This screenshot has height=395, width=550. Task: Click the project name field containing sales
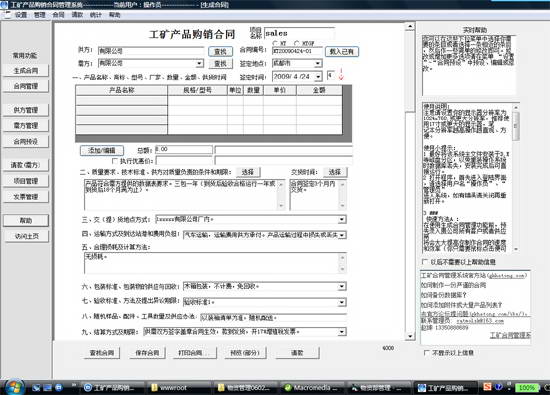point(299,33)
